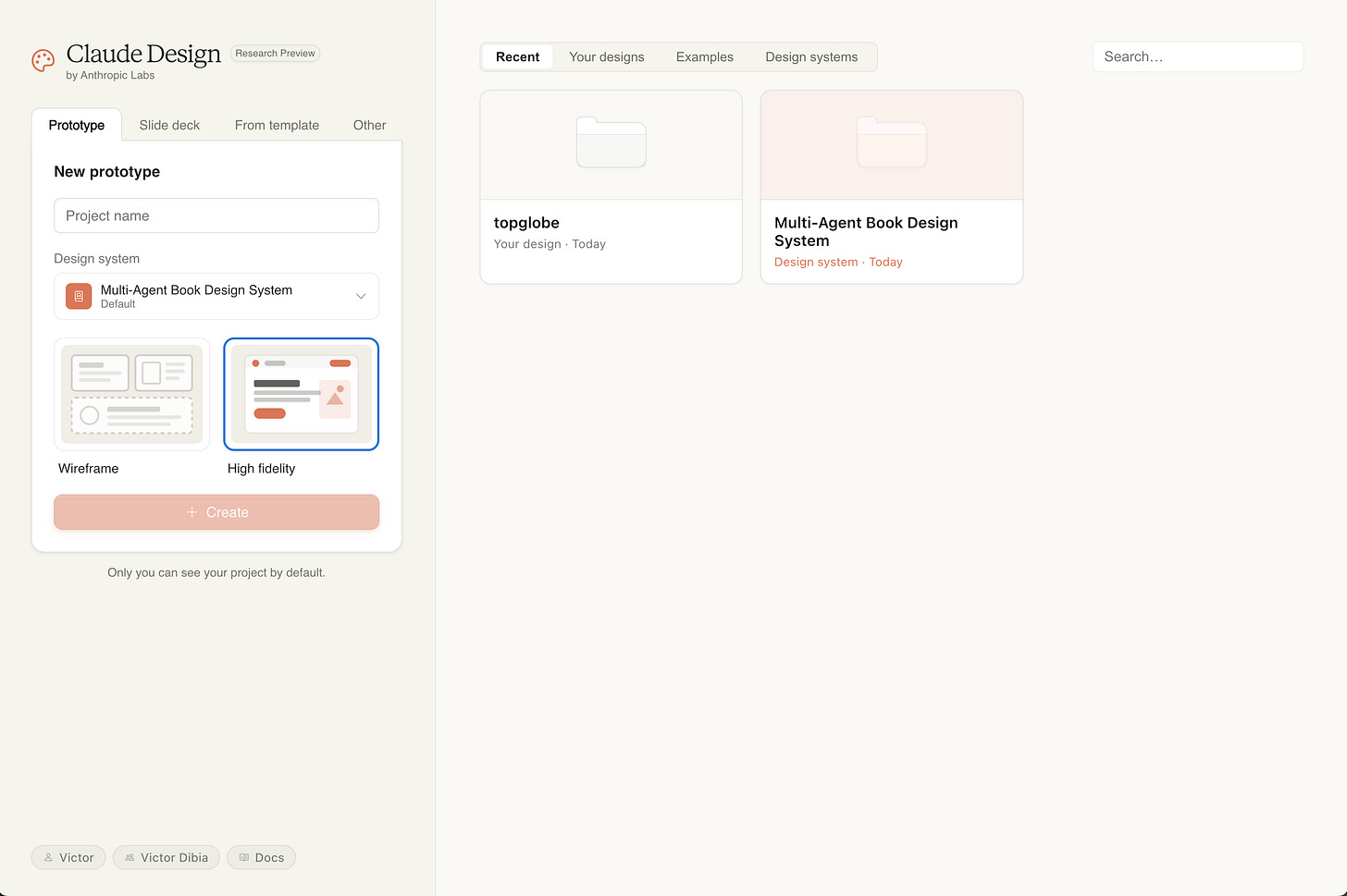Click the book icon in the Docs chip

[244, 857]
